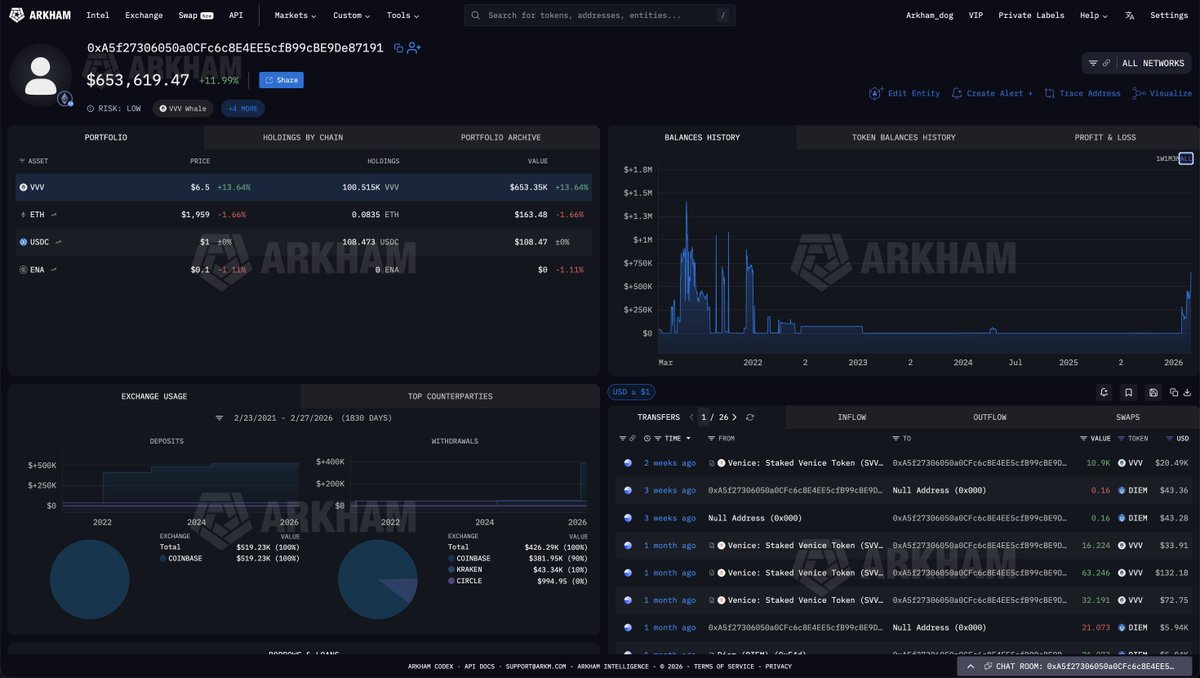Select the 1M chart range
Viewport: 1200px width, 678px height.
pyautogui.click(x=1170, y=159)
